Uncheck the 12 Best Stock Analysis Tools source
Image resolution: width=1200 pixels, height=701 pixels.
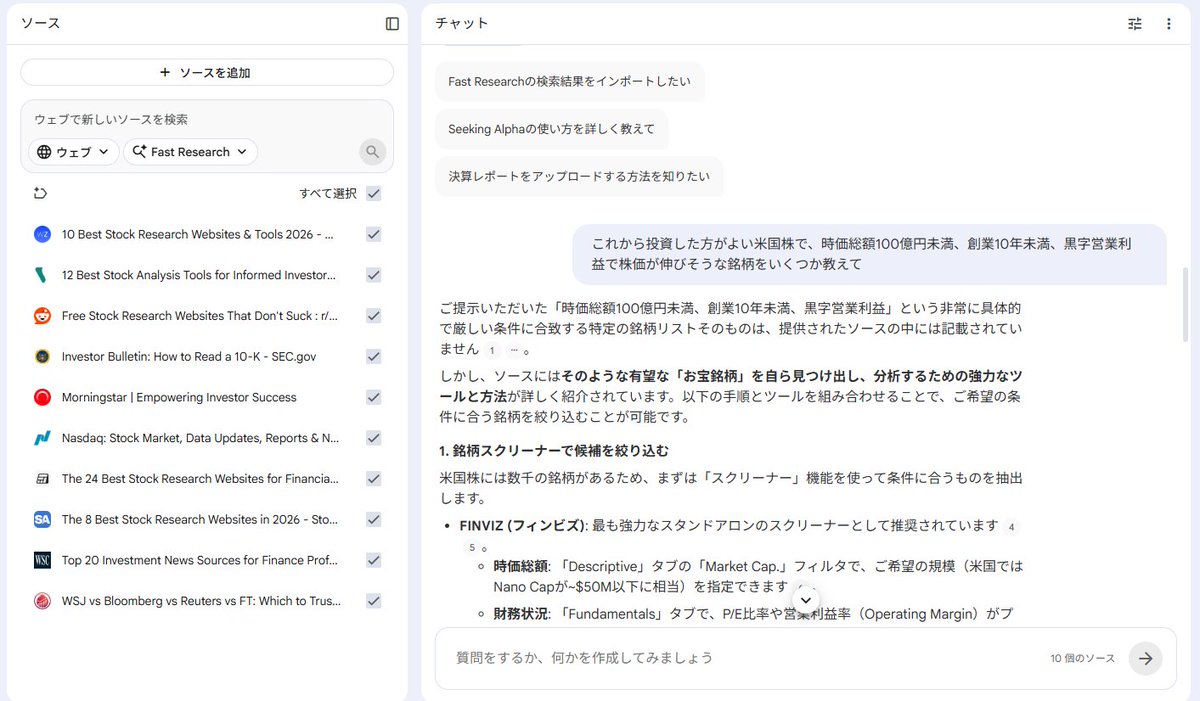click(x=373, y=275)
